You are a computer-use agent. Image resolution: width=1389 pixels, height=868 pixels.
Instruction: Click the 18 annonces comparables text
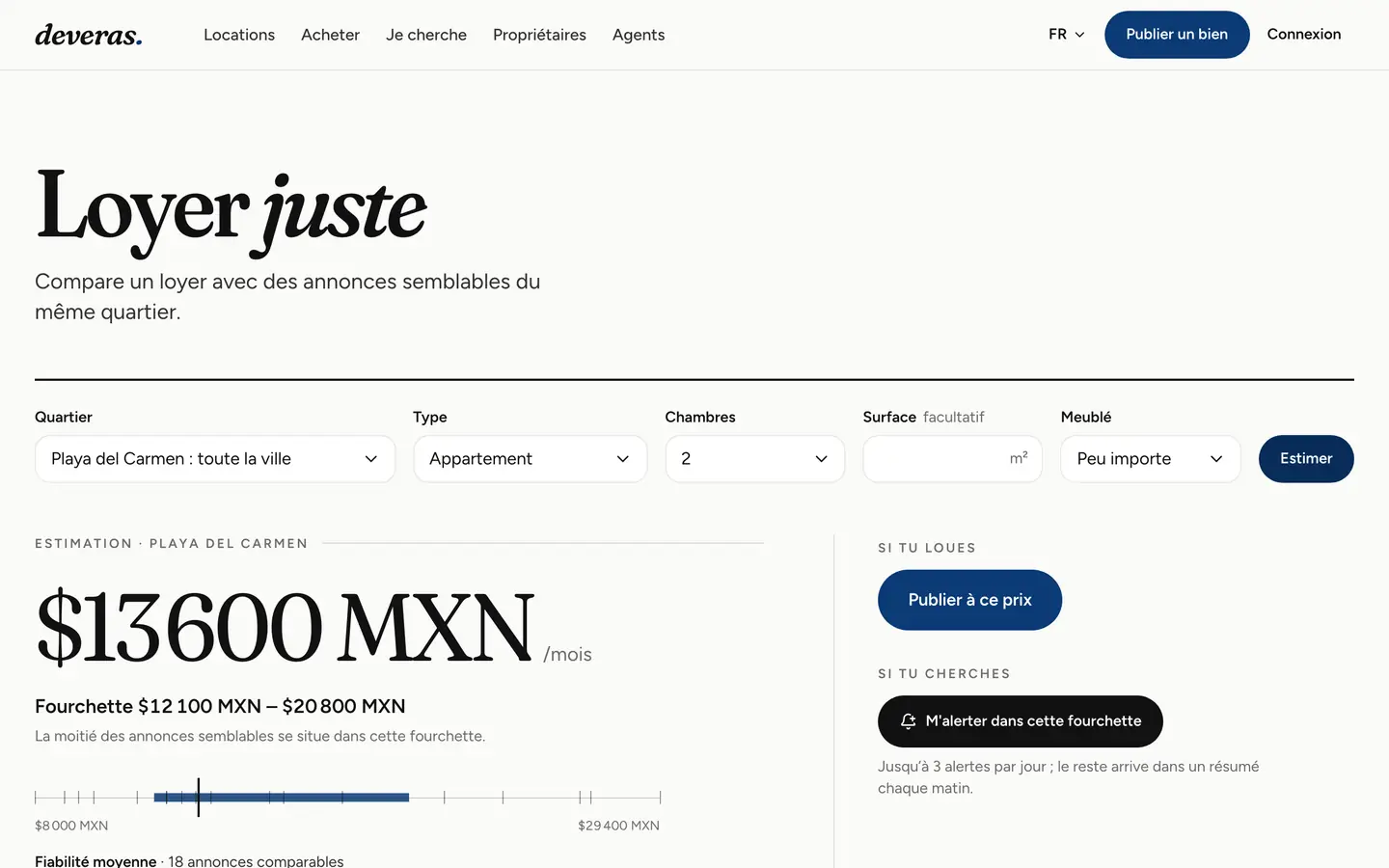[x=256, y=860]
